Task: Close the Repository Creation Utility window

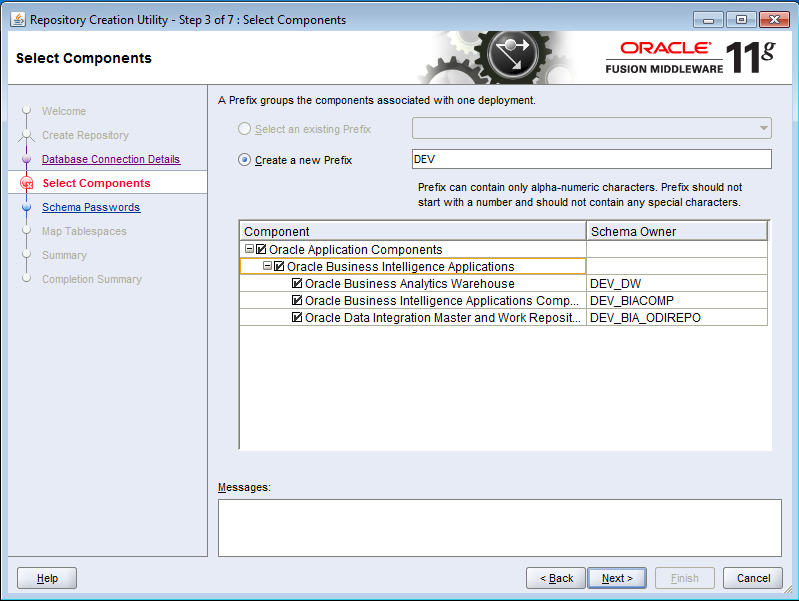Action: 775,20
